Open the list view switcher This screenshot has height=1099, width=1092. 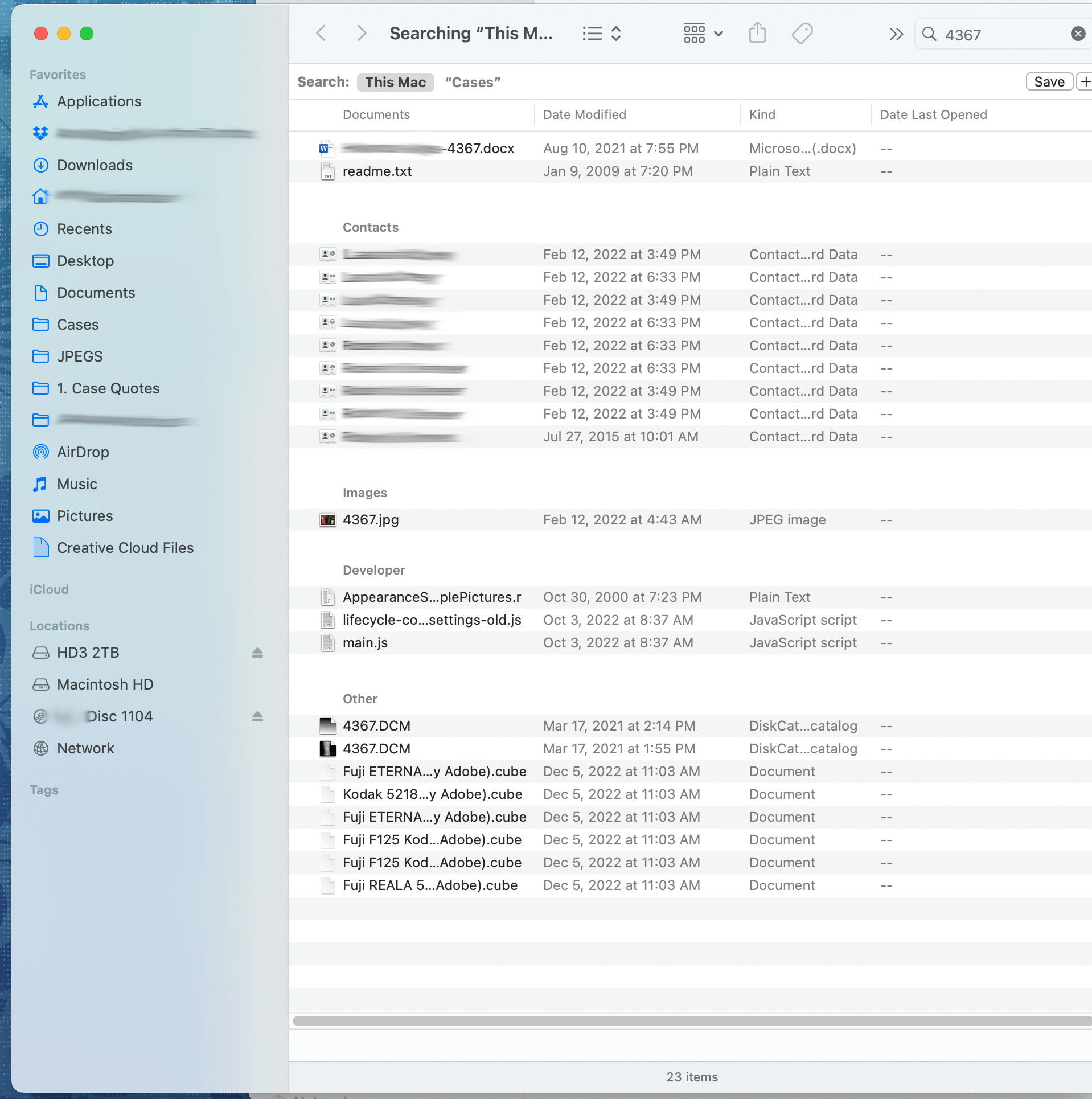click(601, 34)
